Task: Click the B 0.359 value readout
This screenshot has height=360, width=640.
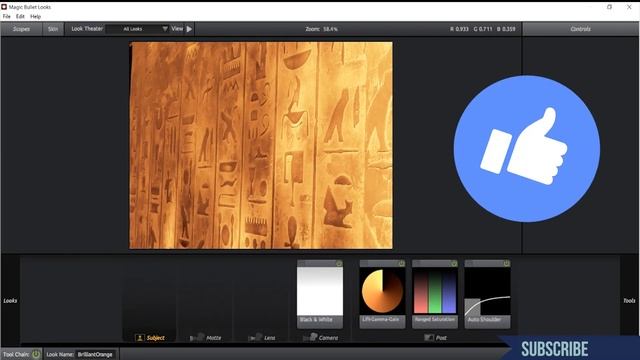Action: point(506,29)
